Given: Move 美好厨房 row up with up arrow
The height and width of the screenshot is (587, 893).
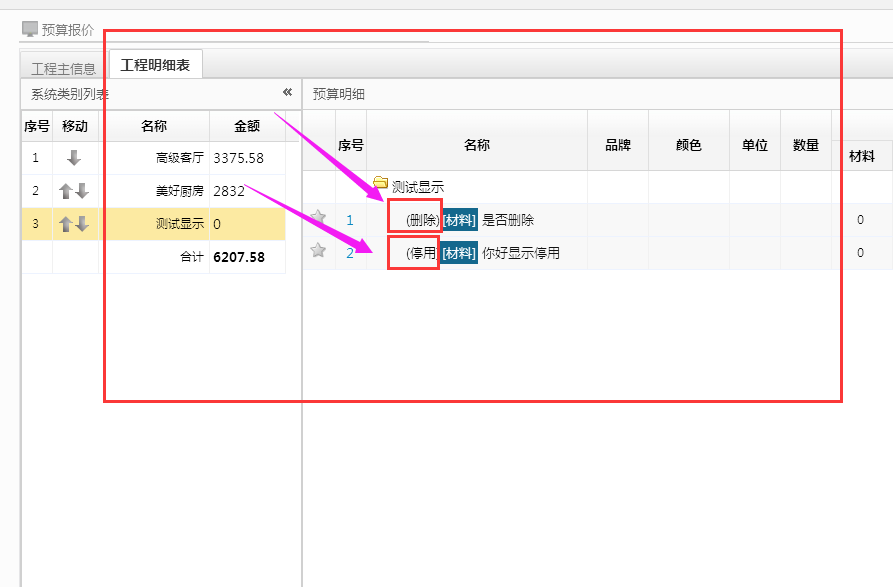Looking at the screenshot, I should click(x=67, y=191).
